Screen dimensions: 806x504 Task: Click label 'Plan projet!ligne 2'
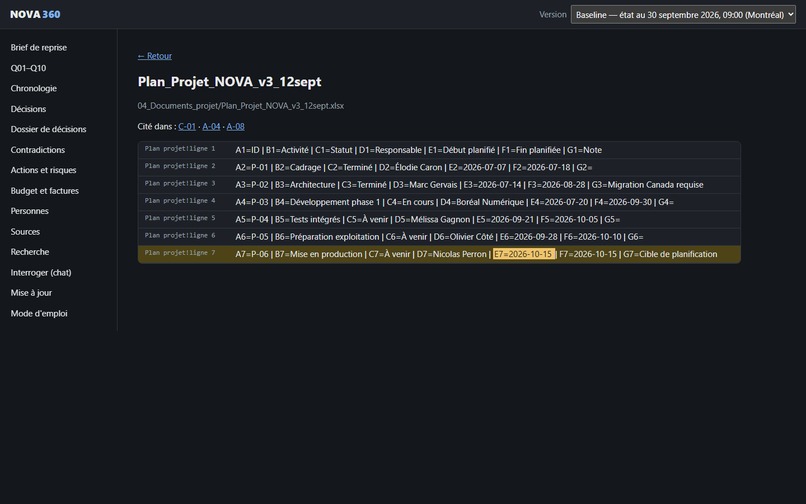pos(180,166)
